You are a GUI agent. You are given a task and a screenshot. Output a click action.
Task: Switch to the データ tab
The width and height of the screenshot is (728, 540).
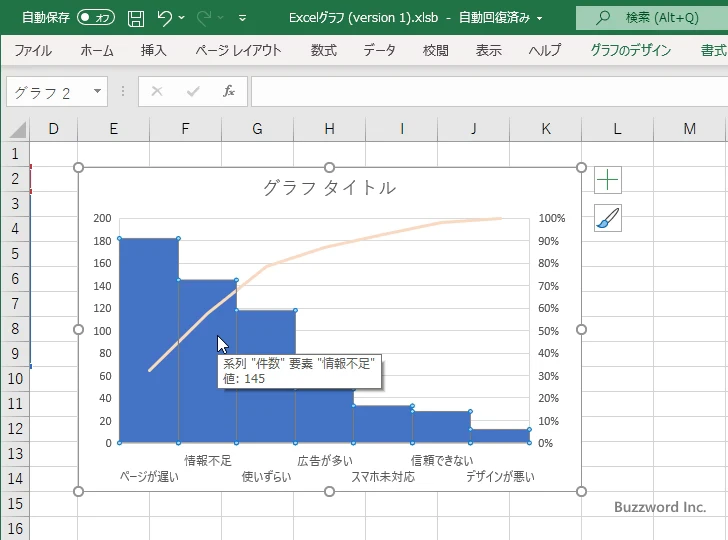(x=379, y=50)
